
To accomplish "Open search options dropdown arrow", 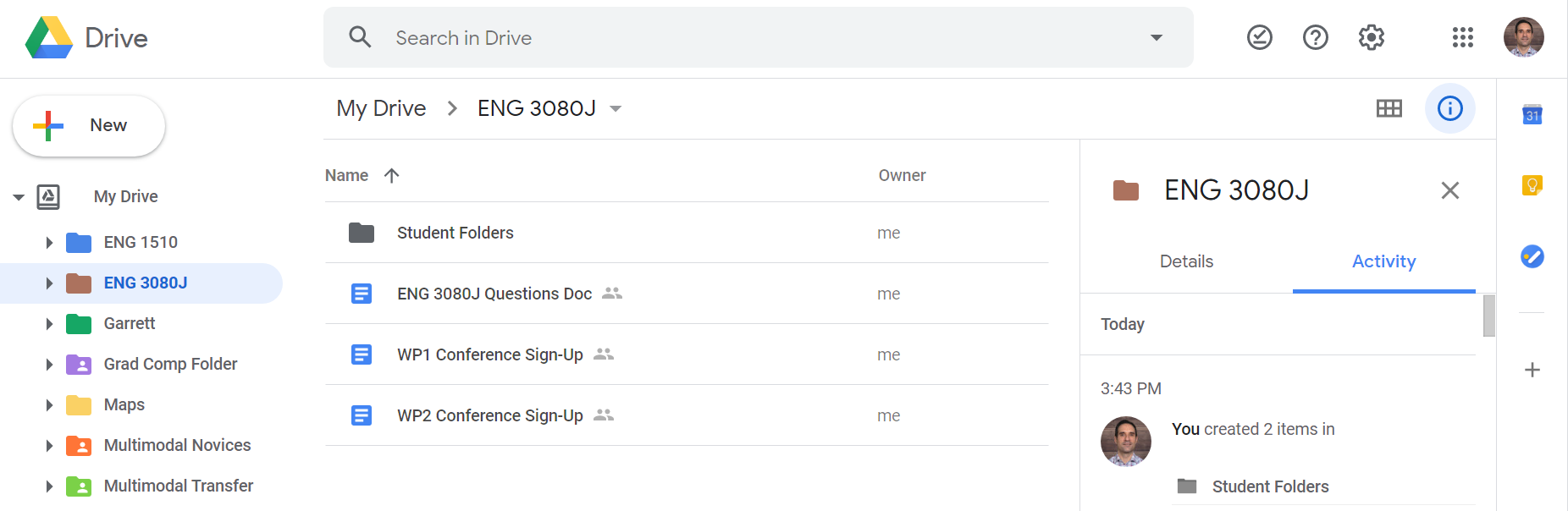I will point(1156,37).
